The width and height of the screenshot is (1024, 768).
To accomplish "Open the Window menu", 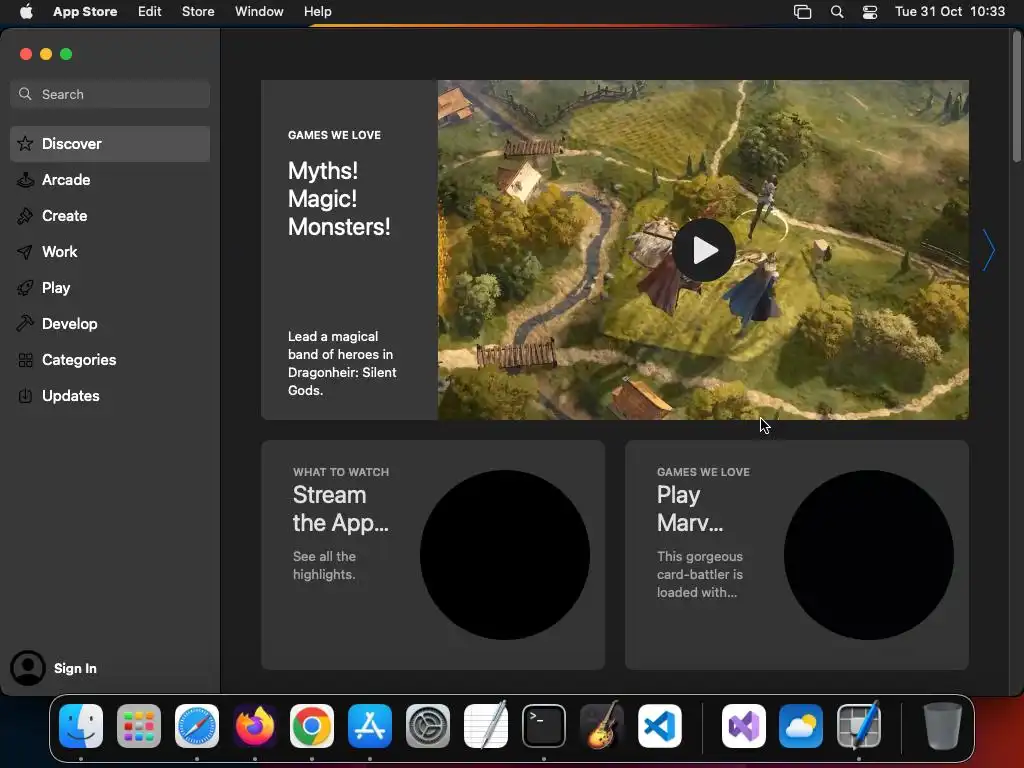I will point(259,12).
